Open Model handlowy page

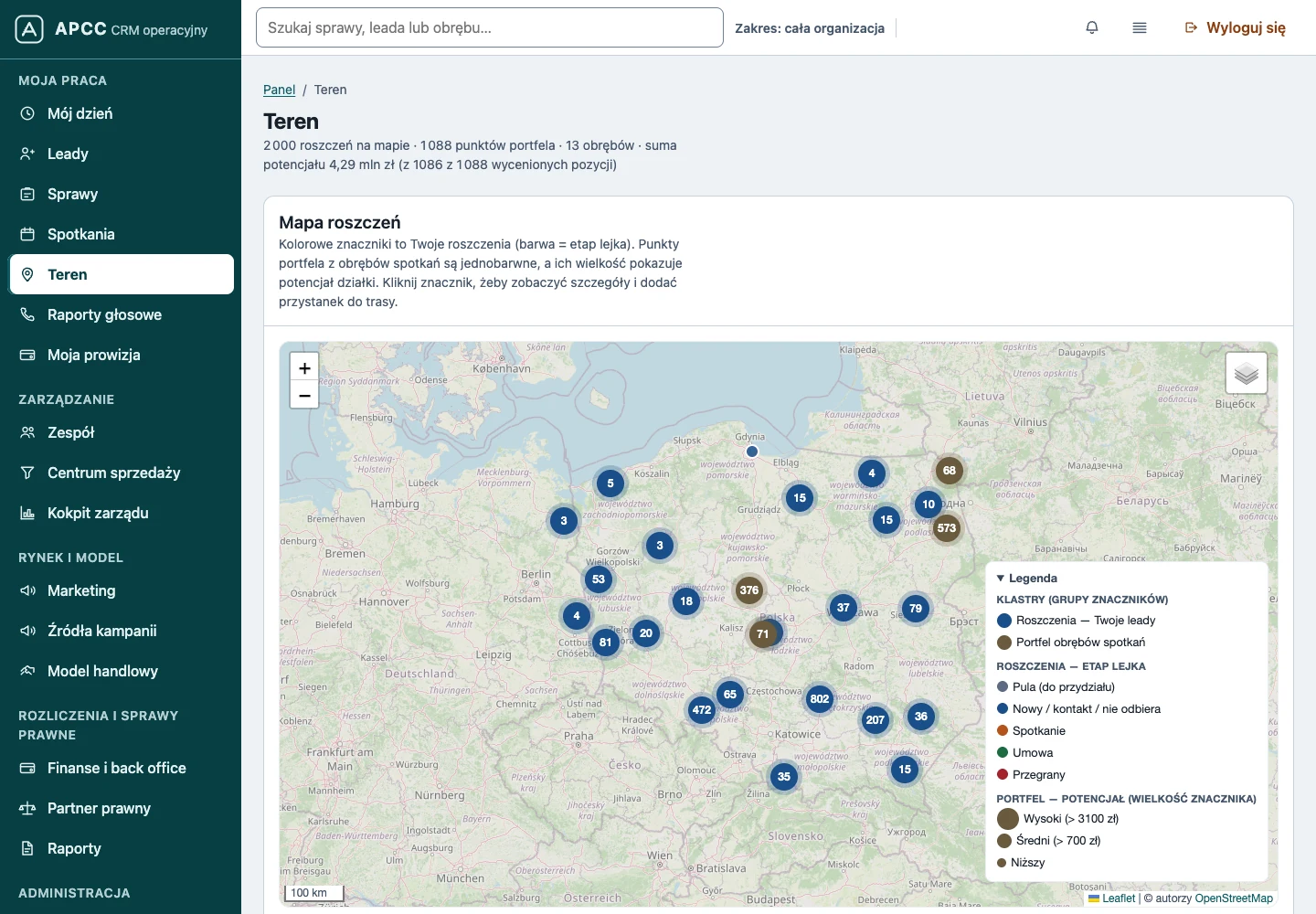tap(122, 671)
